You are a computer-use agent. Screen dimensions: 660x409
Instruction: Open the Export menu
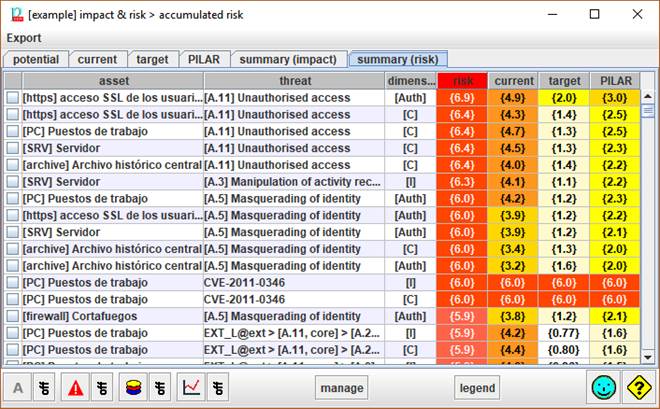pyautogui.click(x=24, y=38)
